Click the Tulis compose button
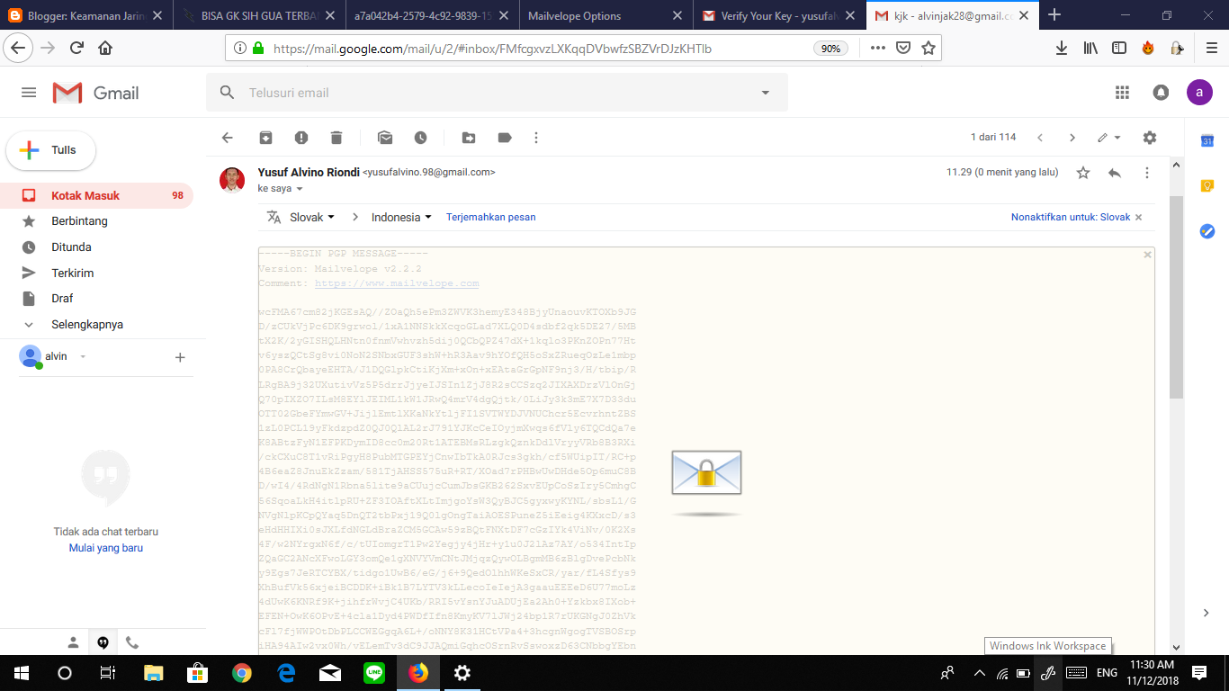Screen dimensions: 1229x691 coord(50,150)
